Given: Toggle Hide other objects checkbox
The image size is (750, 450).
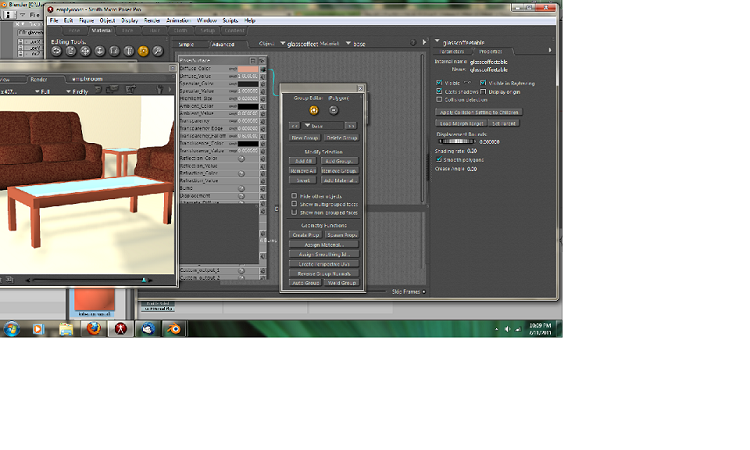Looking at the screenshot, I should (x=294, y=196).
